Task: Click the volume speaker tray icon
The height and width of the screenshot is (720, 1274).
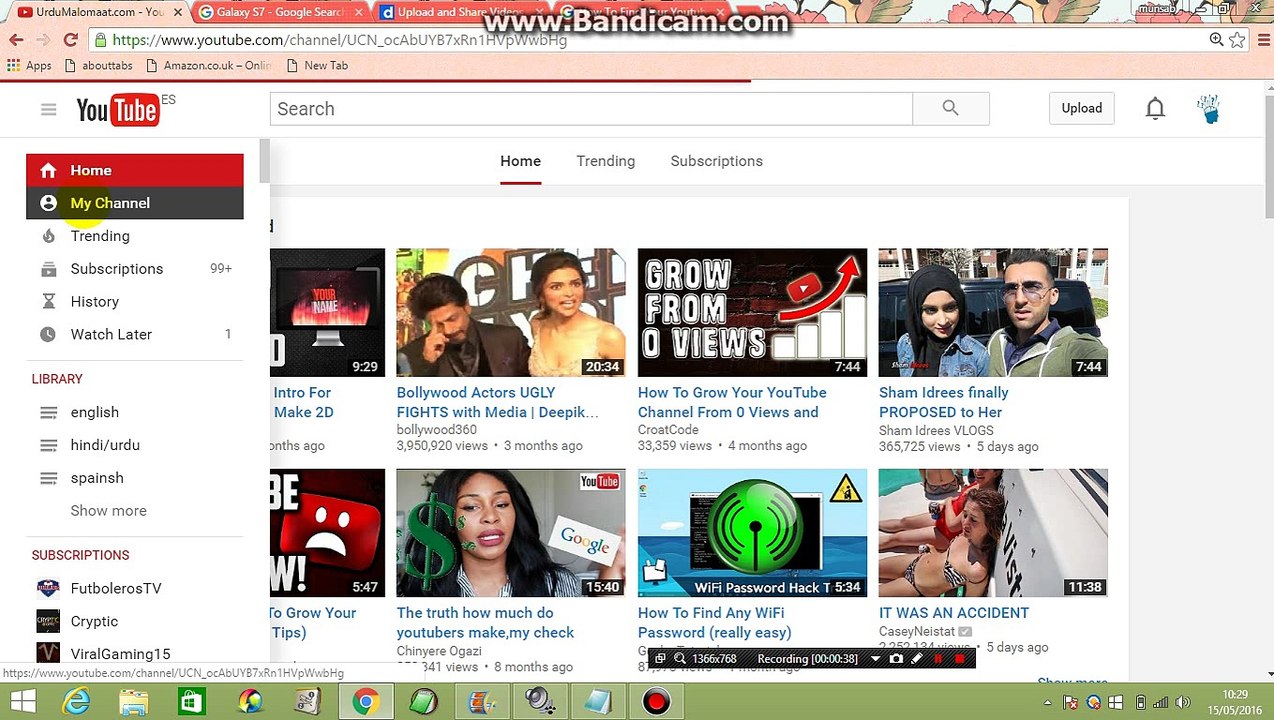Action: coord(1183,702)
